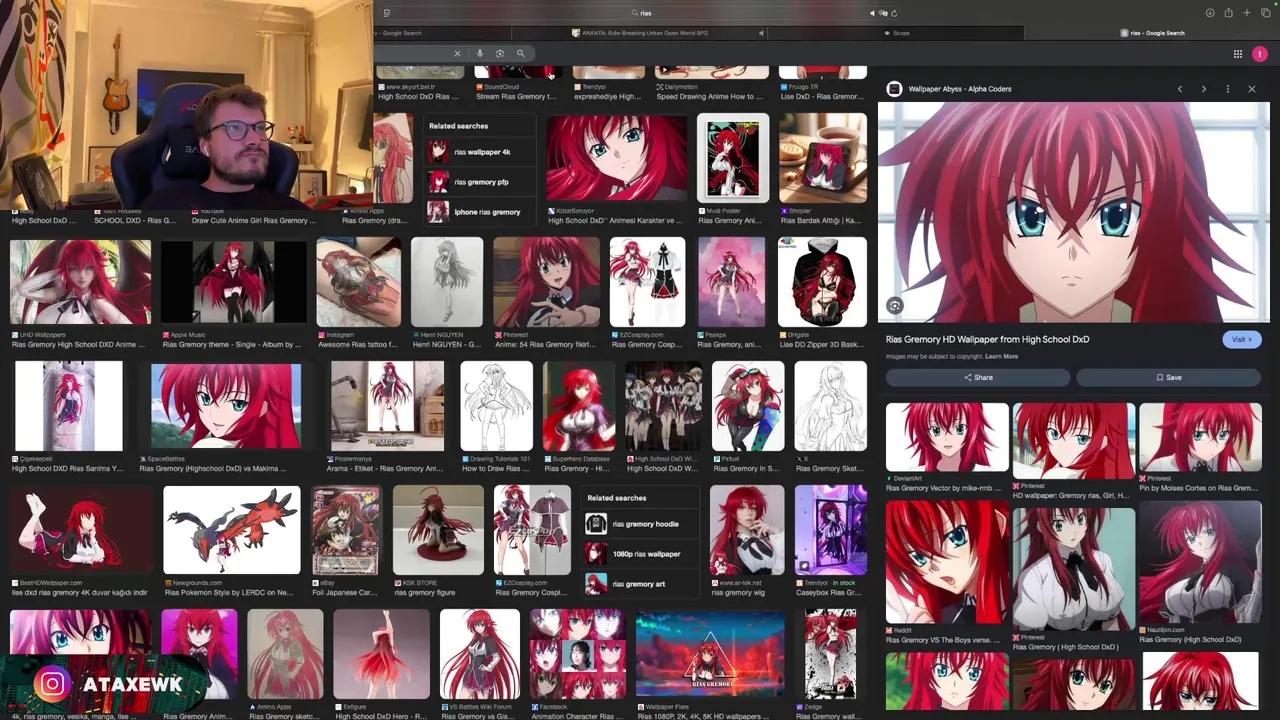Open the SoundCloud Stream Rias Gremory result
Viewport: 1280px width, 720px height.
[x=517, y=85]
